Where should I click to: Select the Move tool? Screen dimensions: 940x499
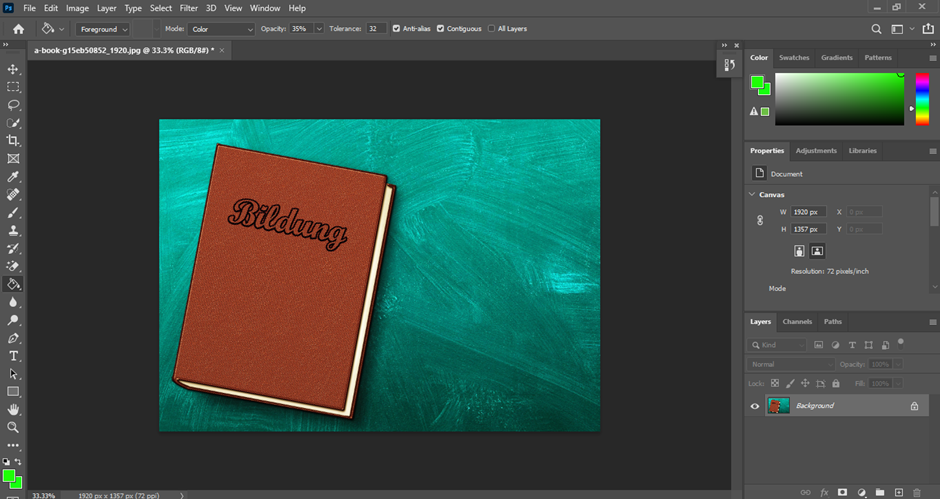13,70
